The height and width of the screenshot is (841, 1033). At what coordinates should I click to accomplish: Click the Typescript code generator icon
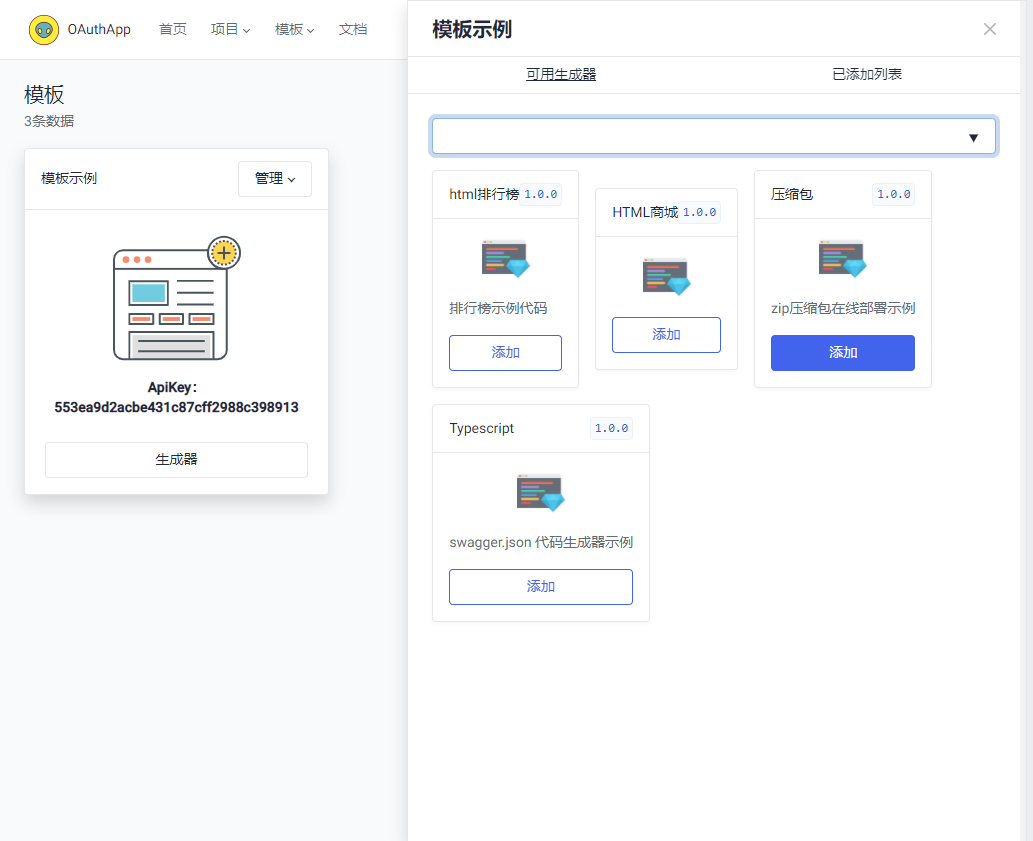tap(541, 492)
